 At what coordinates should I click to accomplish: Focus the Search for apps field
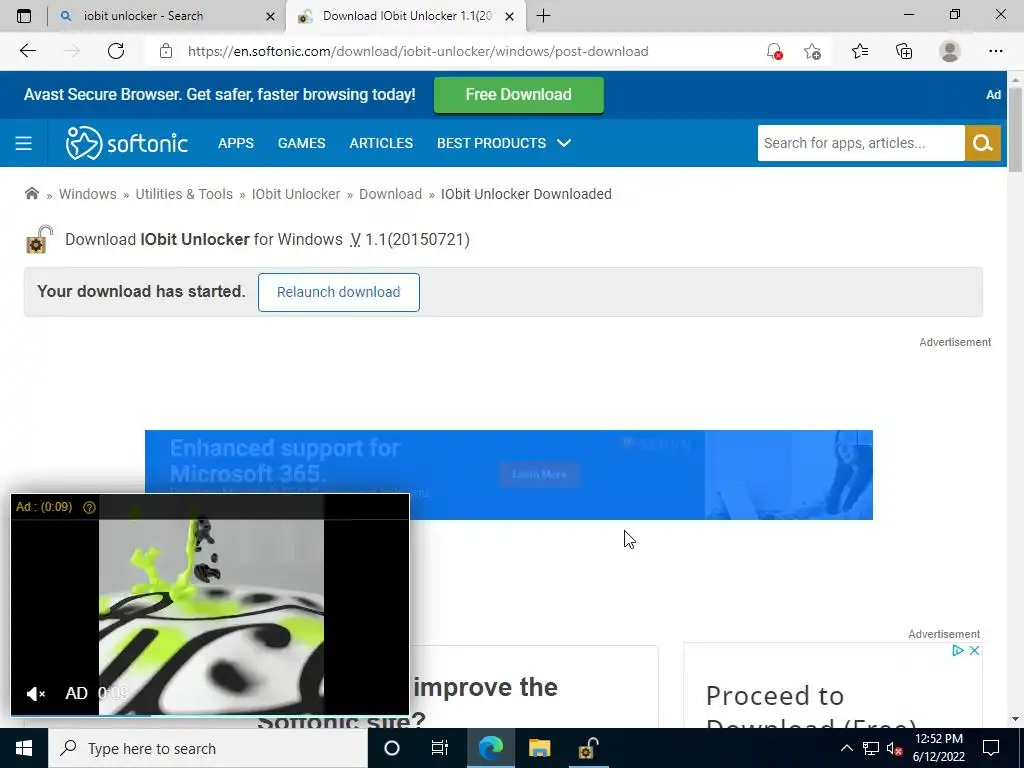coord(861,143)
